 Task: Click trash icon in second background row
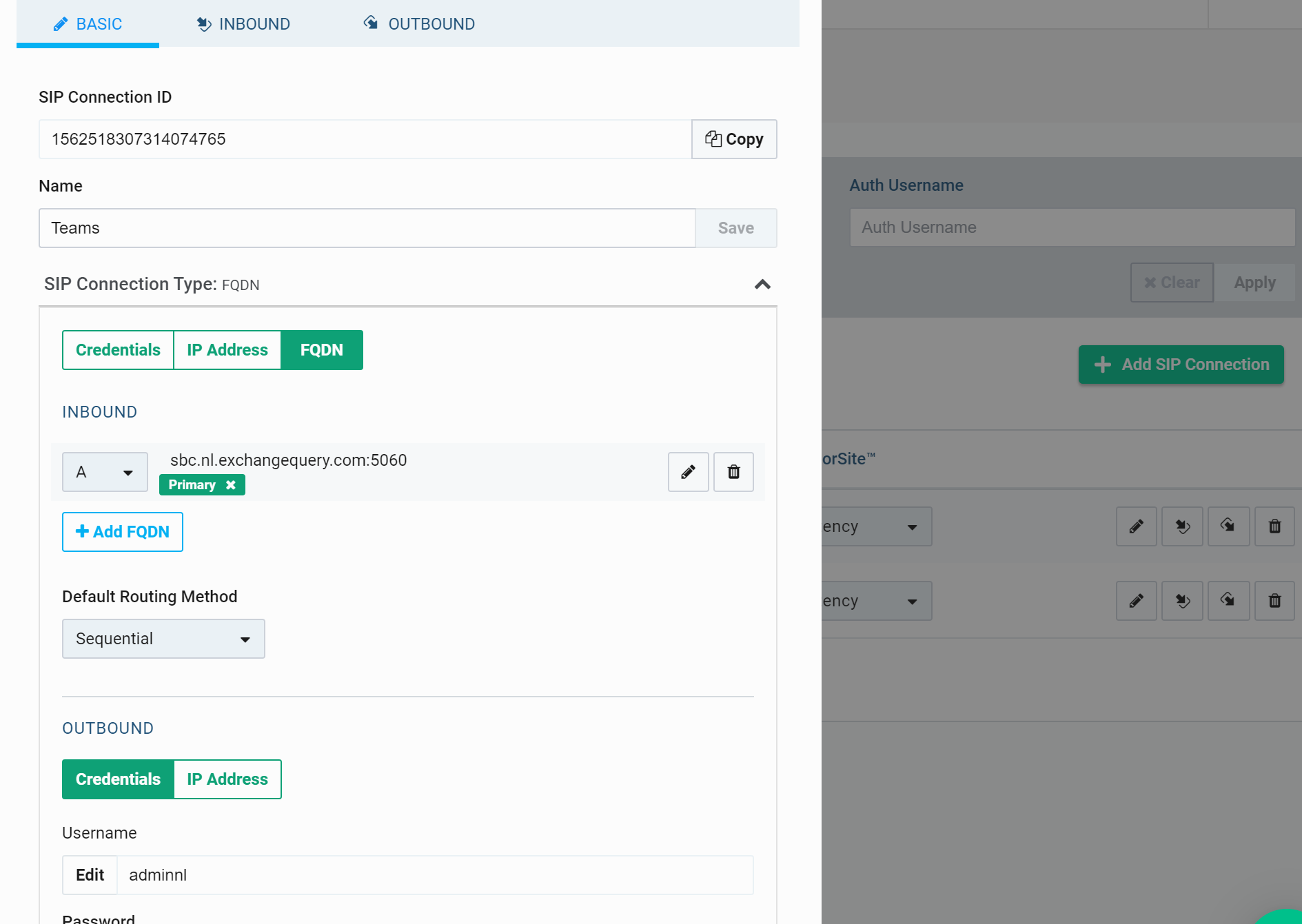coord(1274,601)
